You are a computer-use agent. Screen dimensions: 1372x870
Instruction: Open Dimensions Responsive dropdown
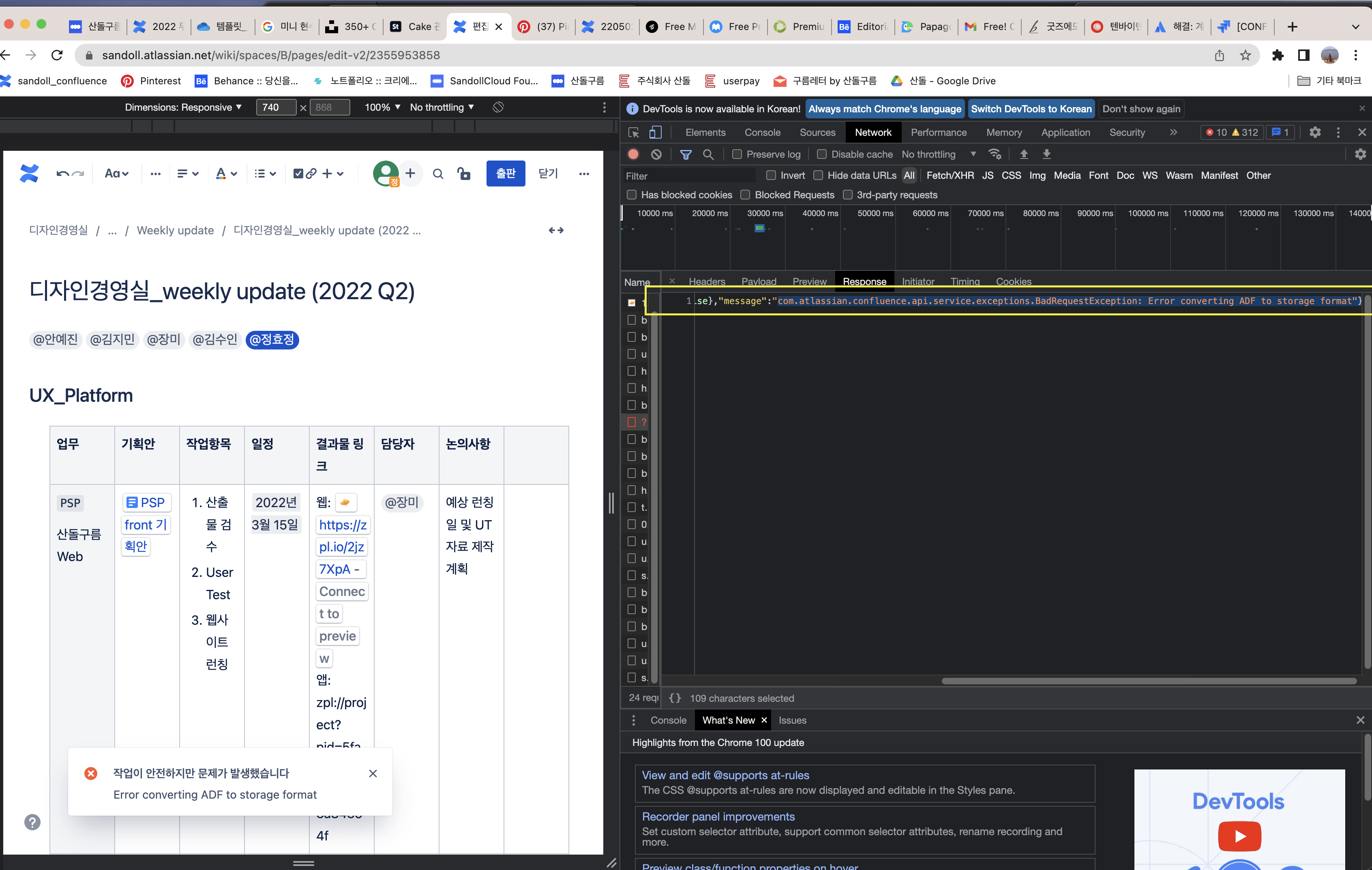(x=183, y=107)
